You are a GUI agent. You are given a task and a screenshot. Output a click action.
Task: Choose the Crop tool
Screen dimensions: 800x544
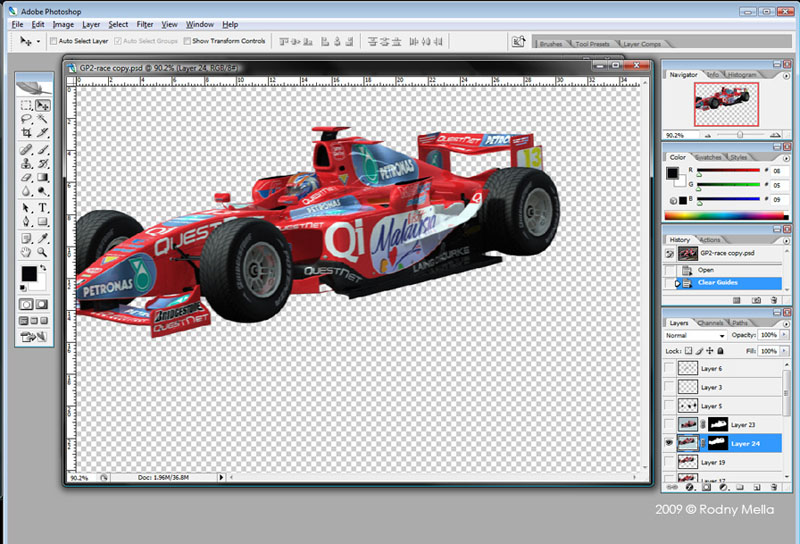point(26,133)
